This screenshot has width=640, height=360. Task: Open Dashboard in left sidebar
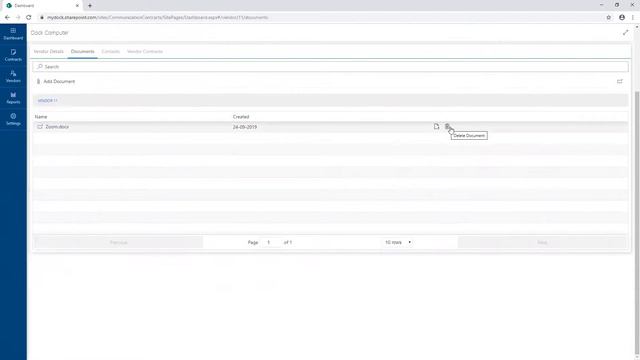(13, 34)
